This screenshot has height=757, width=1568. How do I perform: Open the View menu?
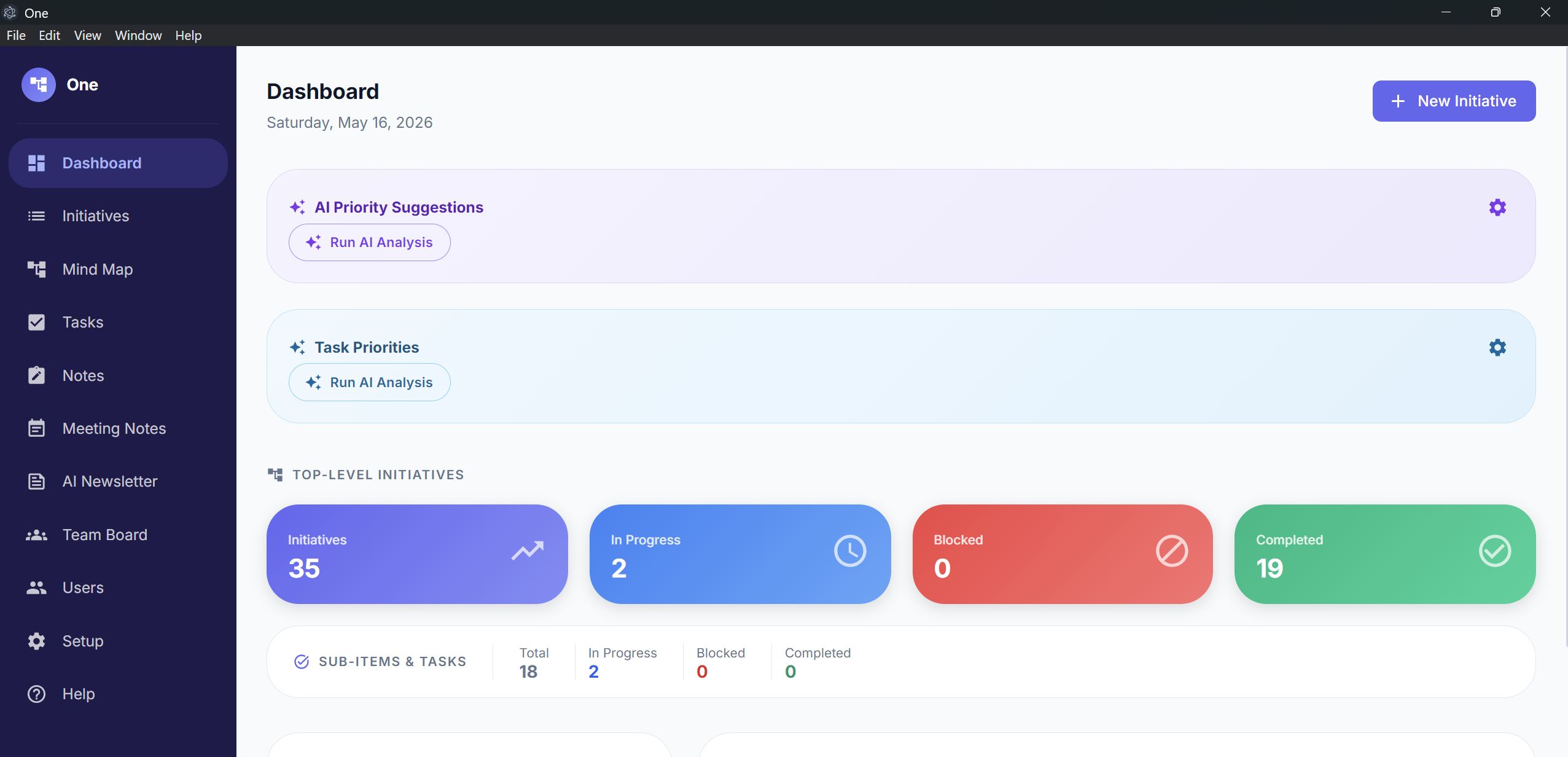tap(87, 35)
